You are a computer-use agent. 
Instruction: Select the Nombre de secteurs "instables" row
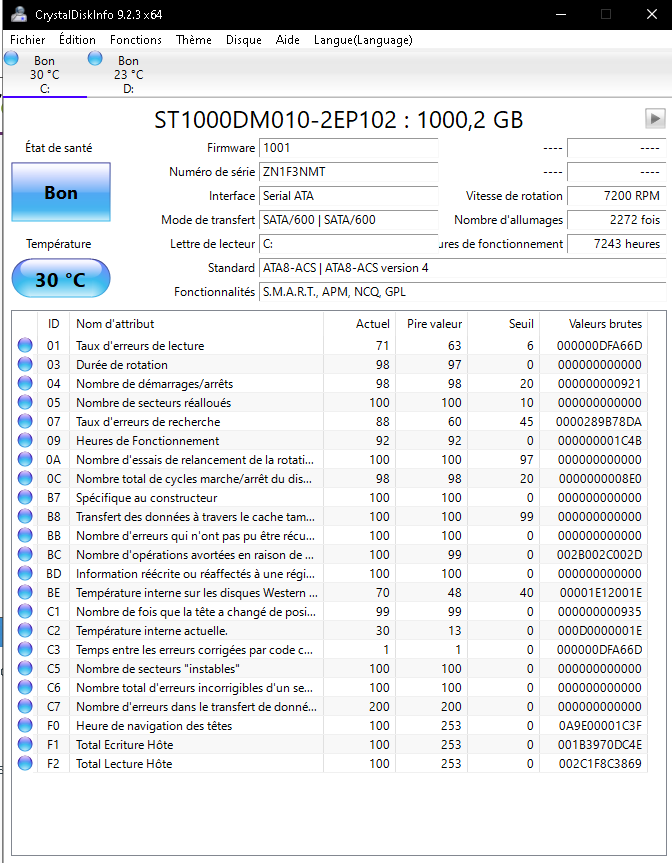330,668
